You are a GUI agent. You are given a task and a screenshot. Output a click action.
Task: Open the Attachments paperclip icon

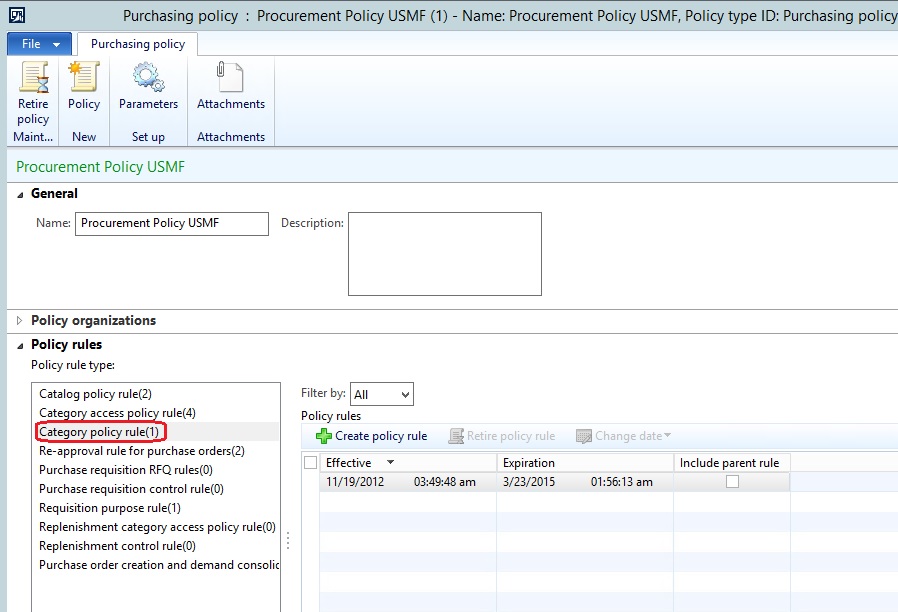[x=230, y=79]
